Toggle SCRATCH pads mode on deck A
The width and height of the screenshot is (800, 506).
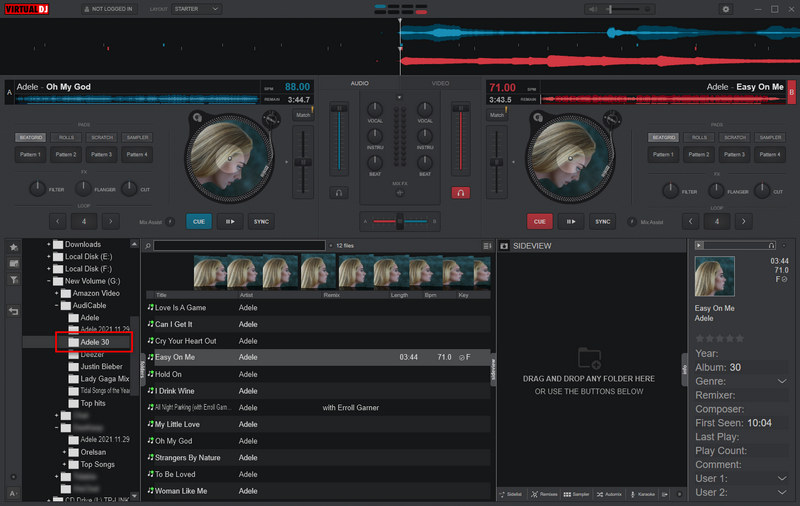tap(102, 137)
